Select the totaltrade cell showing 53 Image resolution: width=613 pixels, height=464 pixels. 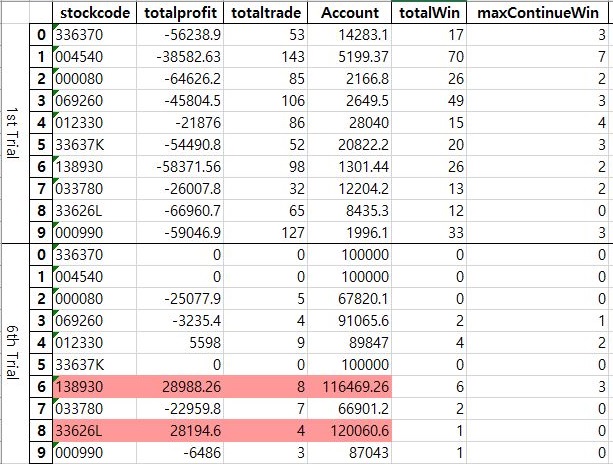(265, 35)
